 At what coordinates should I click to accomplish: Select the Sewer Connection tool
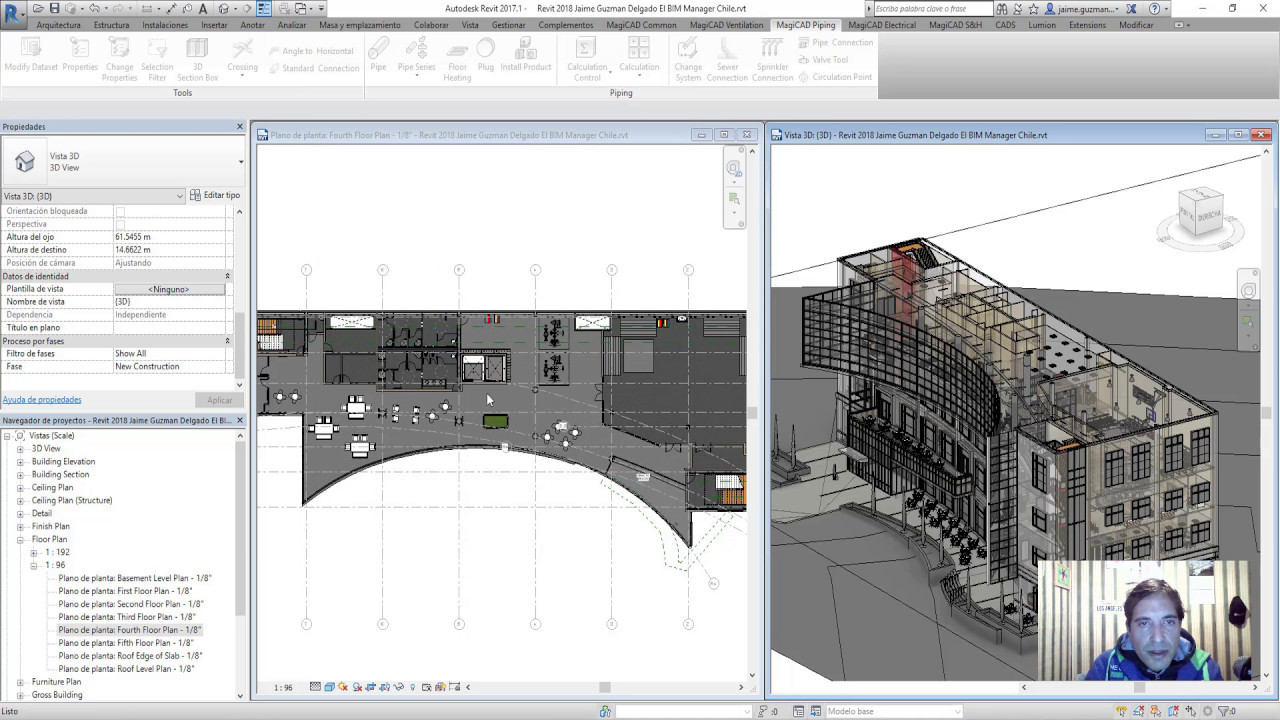coord(727,59)
